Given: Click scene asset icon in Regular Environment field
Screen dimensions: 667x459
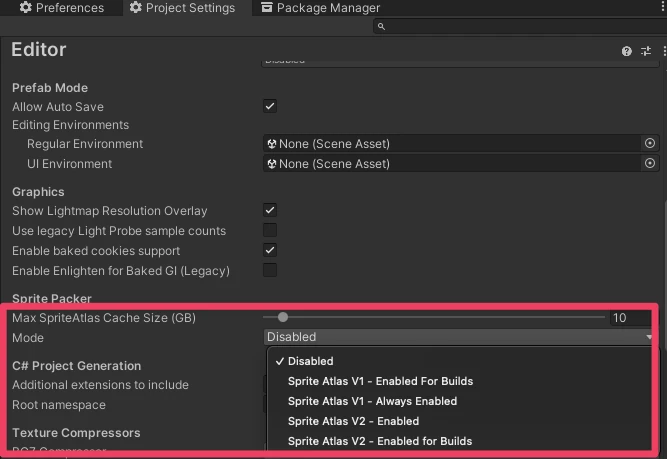Looking at the screenshot, I should [x=271, y=144].
